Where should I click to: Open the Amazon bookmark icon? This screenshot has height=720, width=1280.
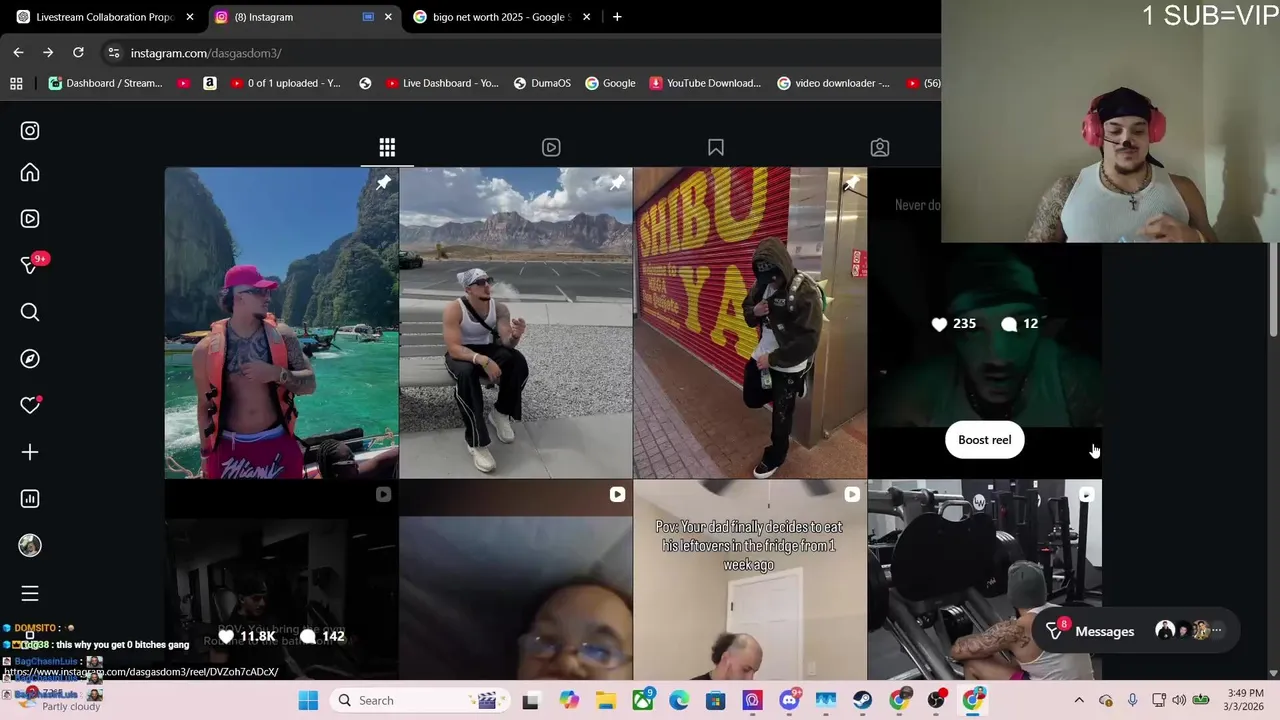[209, 83]
